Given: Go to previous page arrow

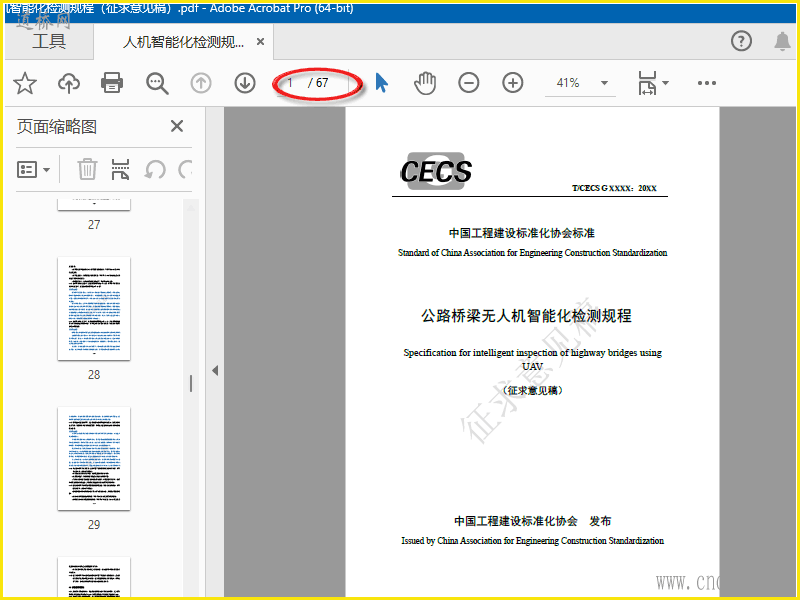Looking at the screenshot, I should point(201,83).
